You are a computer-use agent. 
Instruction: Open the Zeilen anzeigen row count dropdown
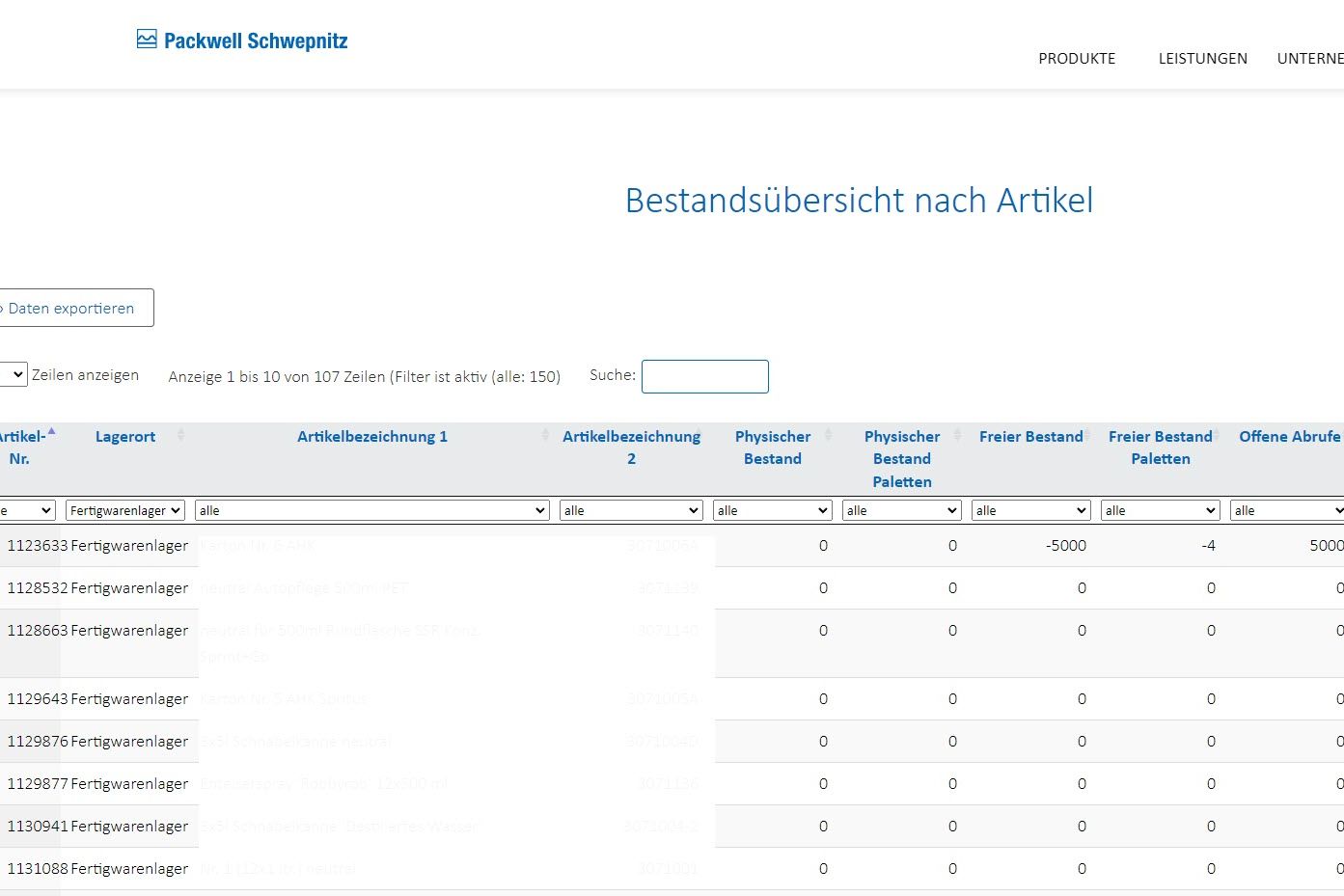click(14, 375)
